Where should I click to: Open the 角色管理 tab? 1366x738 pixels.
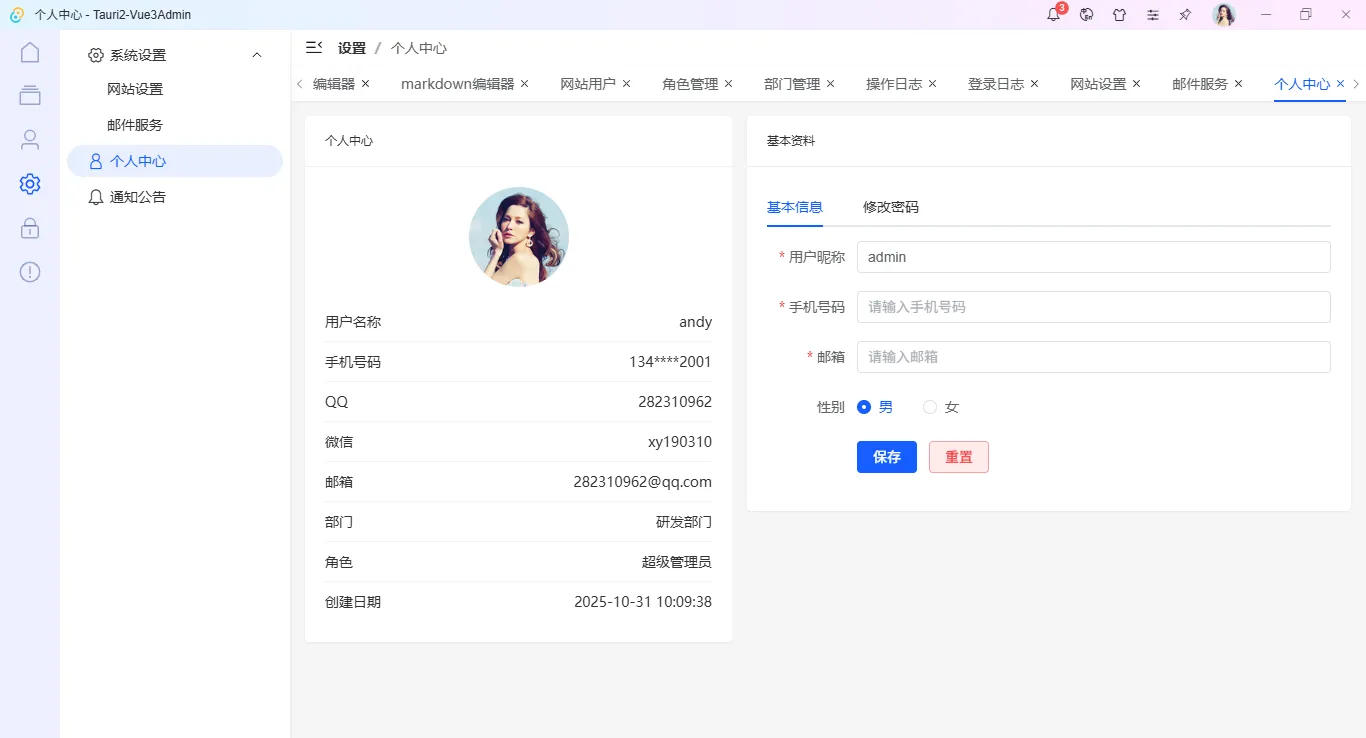tap(689, 84)
